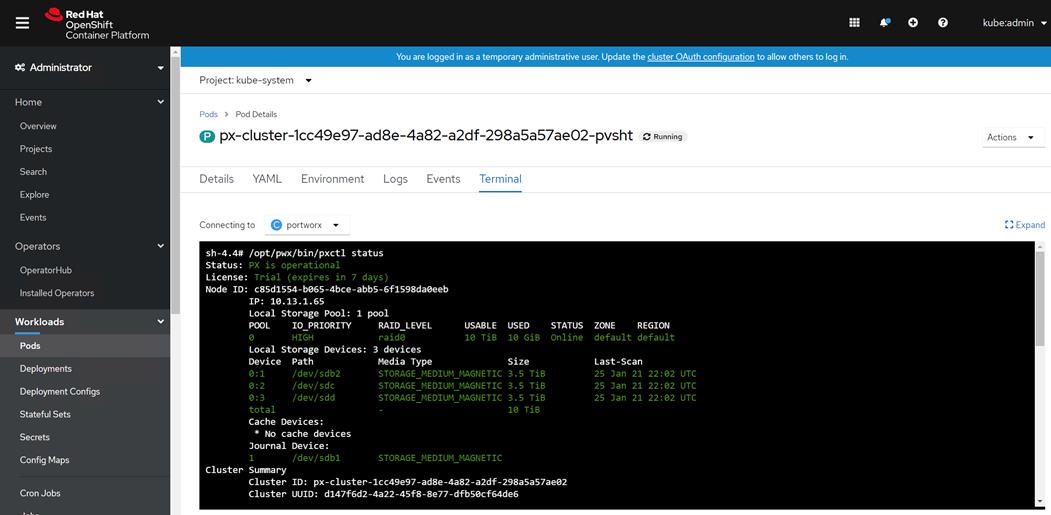Click the /dev/sdc device path
Image resolution: width=1051 pixels, height=515 pixels.
(314, 386)
